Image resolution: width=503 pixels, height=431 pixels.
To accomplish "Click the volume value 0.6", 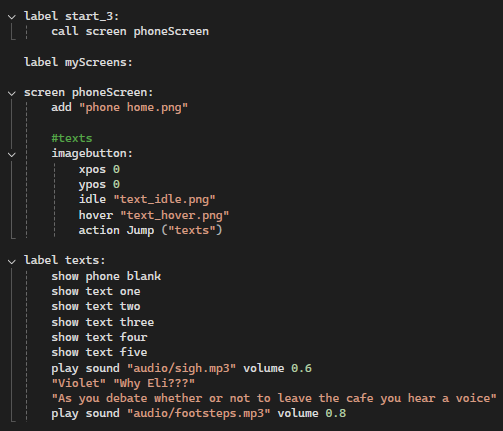I will (x=301, y=368).
